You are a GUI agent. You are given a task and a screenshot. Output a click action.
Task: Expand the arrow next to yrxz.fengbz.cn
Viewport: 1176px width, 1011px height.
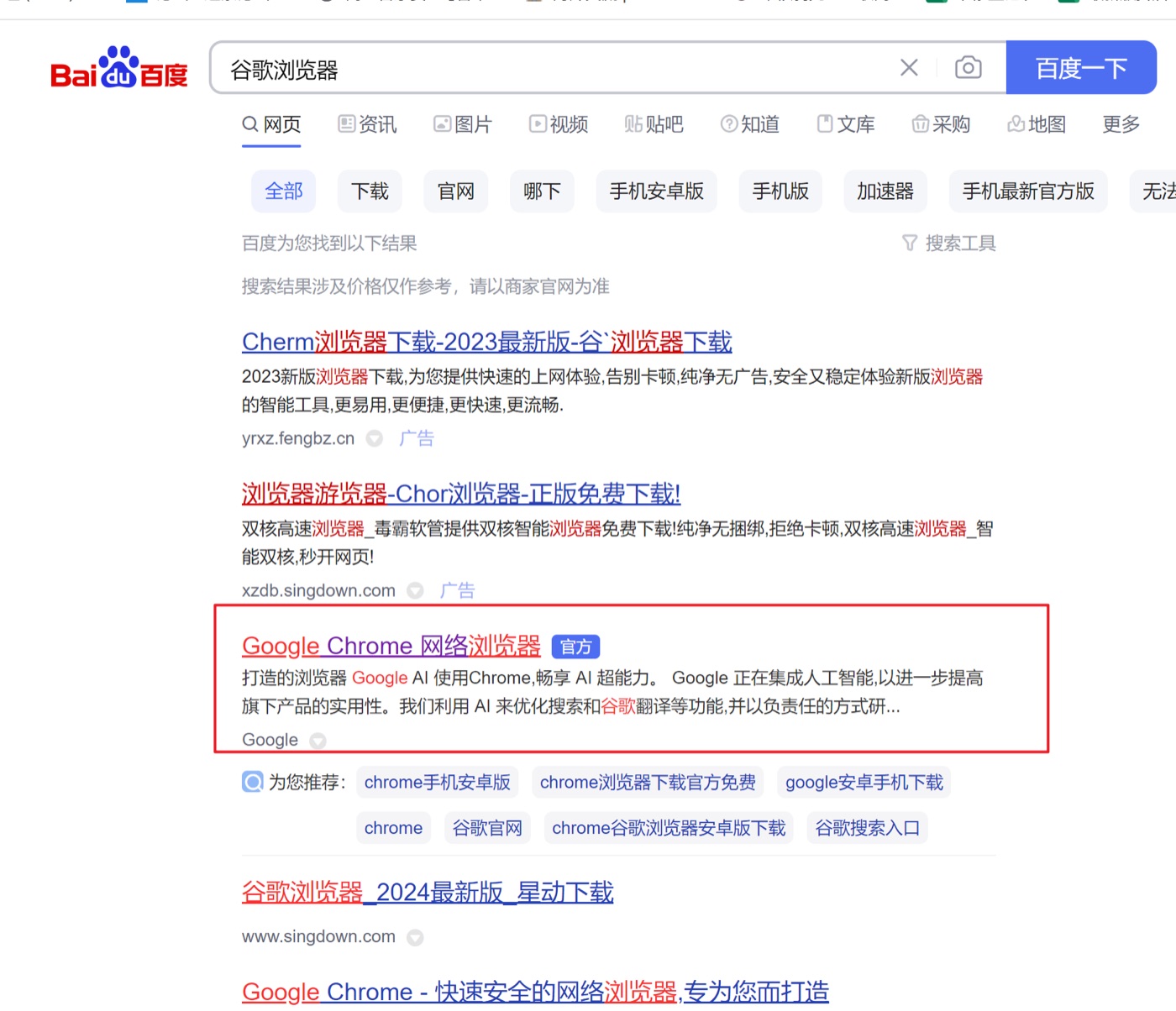[x=375, y=438]
